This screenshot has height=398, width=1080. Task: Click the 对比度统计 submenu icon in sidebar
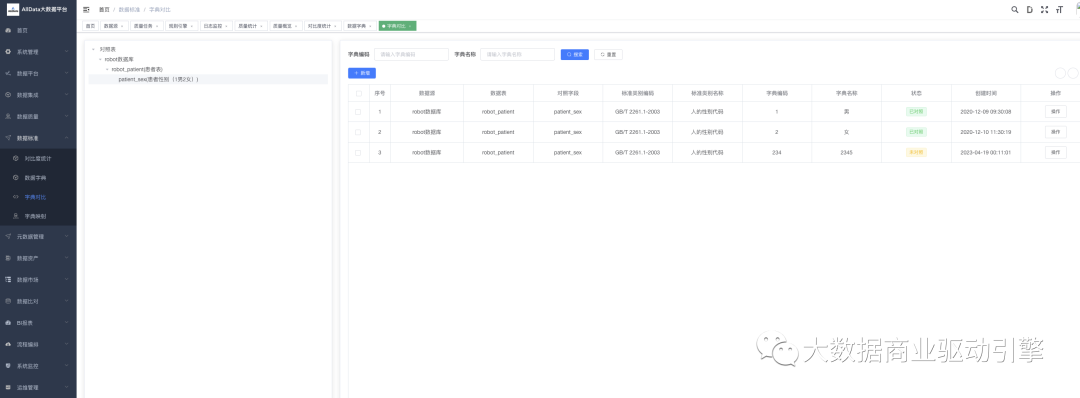pos(16,158)
